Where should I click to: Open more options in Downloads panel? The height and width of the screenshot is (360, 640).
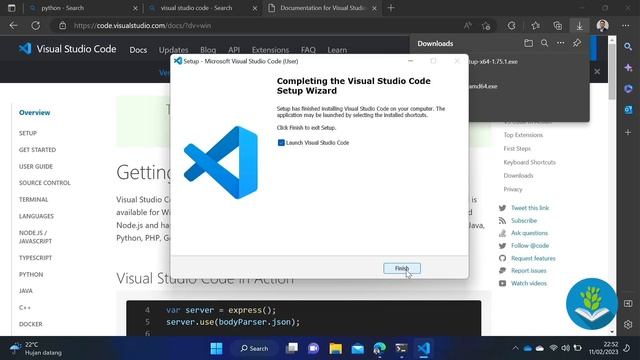click(x=561, y=43)
